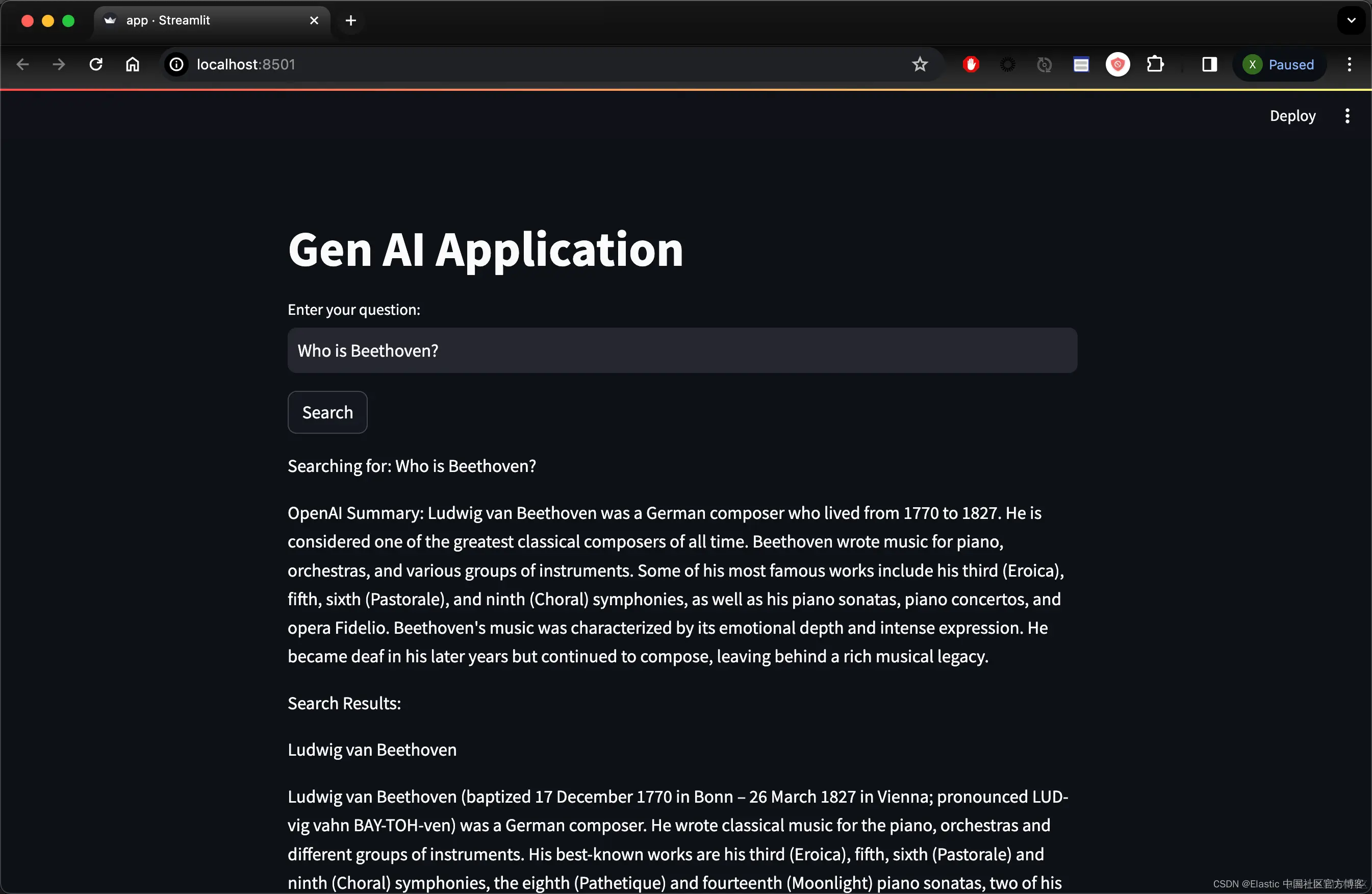Image resolution: width=1372 pixels, height=894 pixels.
Task: Click the home icon in toolbar
Action: (x=133, y=64)
